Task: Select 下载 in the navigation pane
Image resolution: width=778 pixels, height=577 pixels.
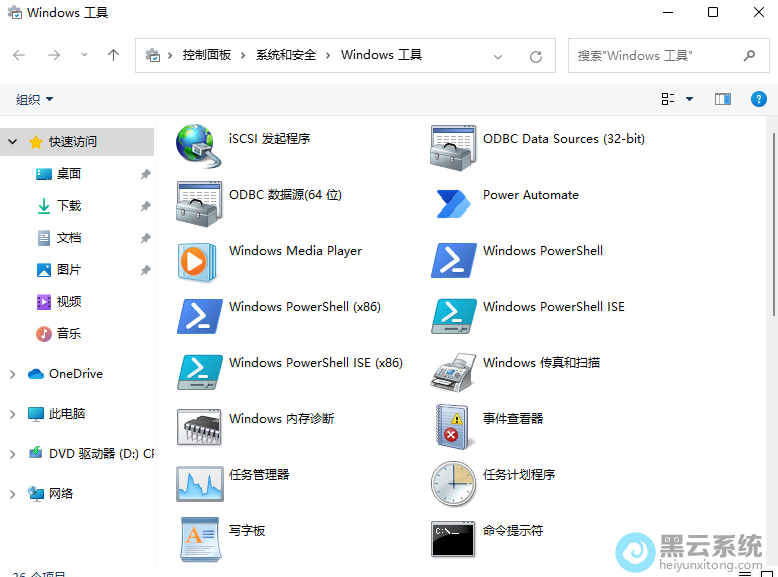Action: tap(69, 206)
